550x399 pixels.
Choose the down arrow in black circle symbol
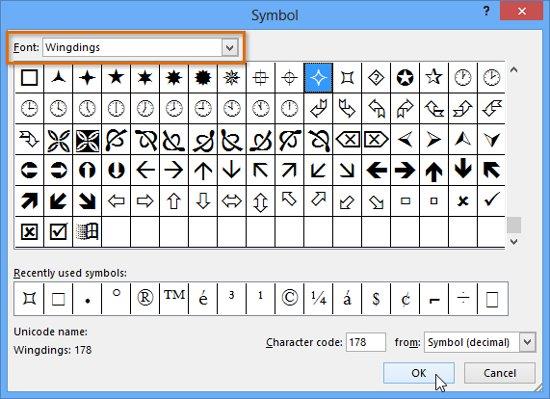[116, 170]
